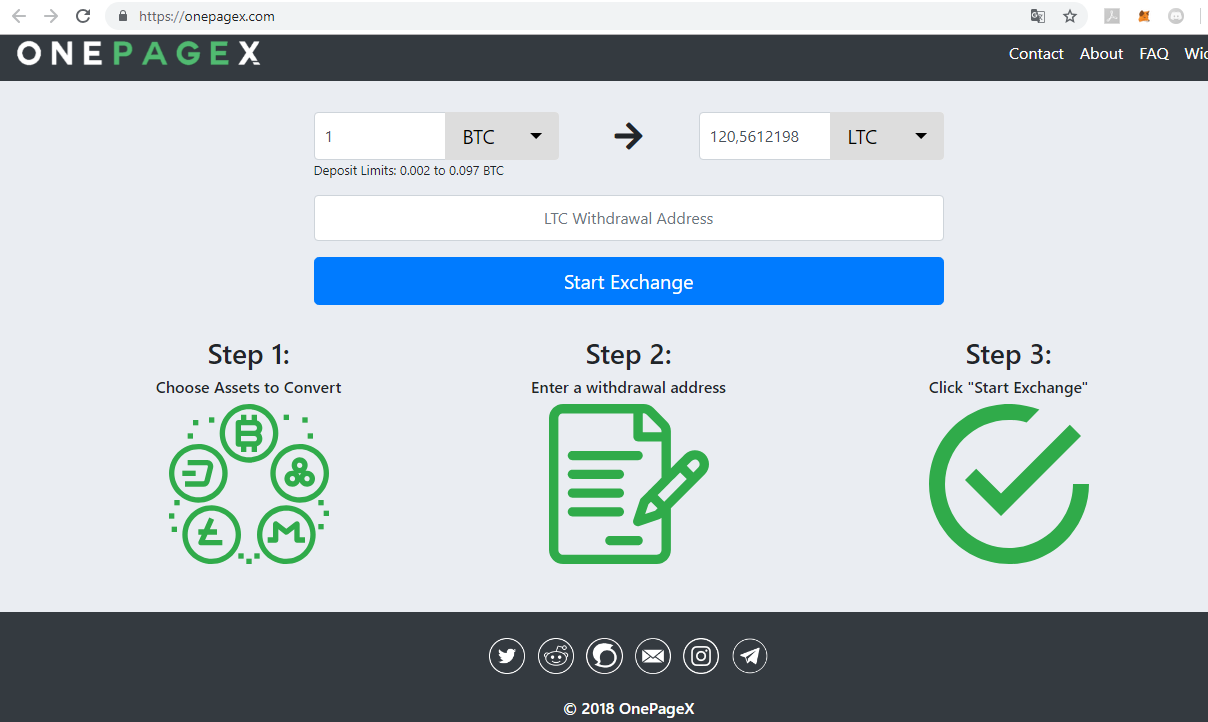The width and height of the screenshot is (1208, 722).
Task: Click the Step 2 heading
Action: coord(629,355)
